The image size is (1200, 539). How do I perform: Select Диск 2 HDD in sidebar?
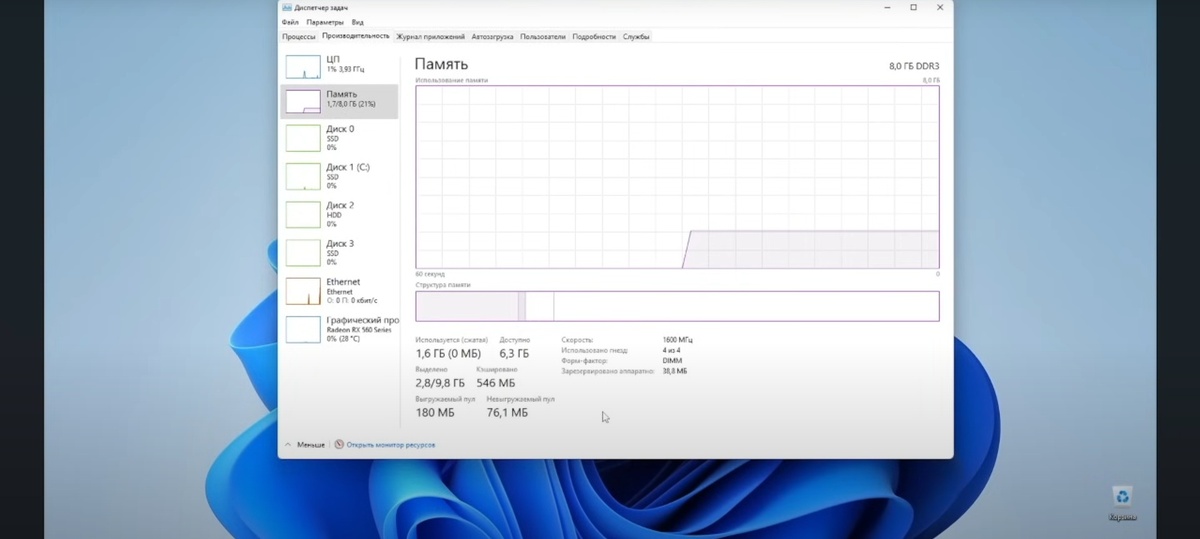[x=339, y=214]
